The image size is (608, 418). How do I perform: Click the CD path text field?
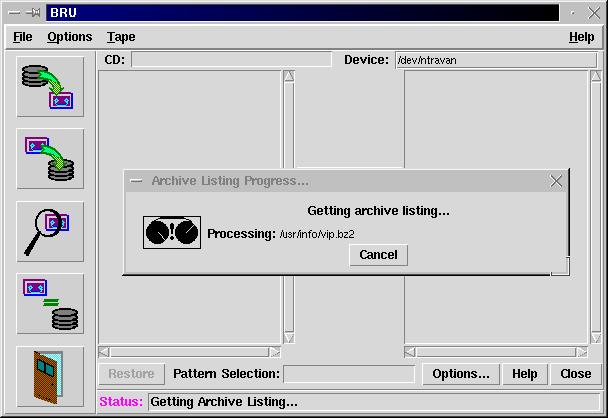pyautogui.click(x=230, y=60)
